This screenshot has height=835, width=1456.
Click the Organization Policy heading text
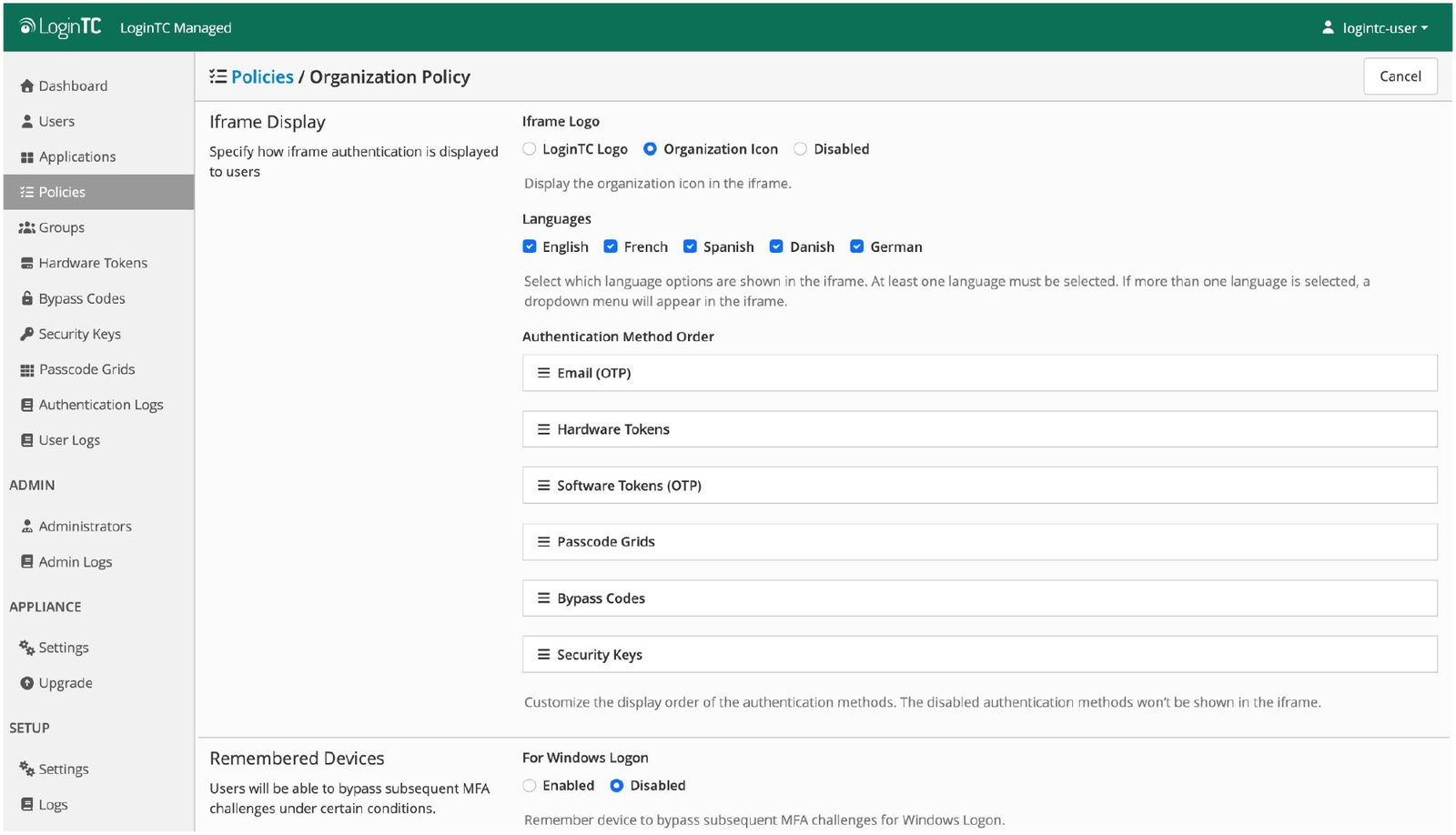[x=389, y=76]
